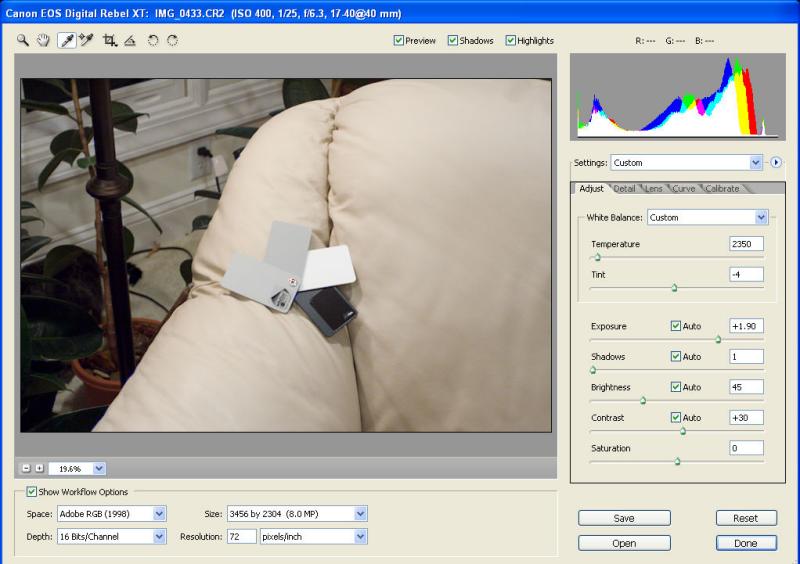Select the Zoom magnifier tool

22,40
